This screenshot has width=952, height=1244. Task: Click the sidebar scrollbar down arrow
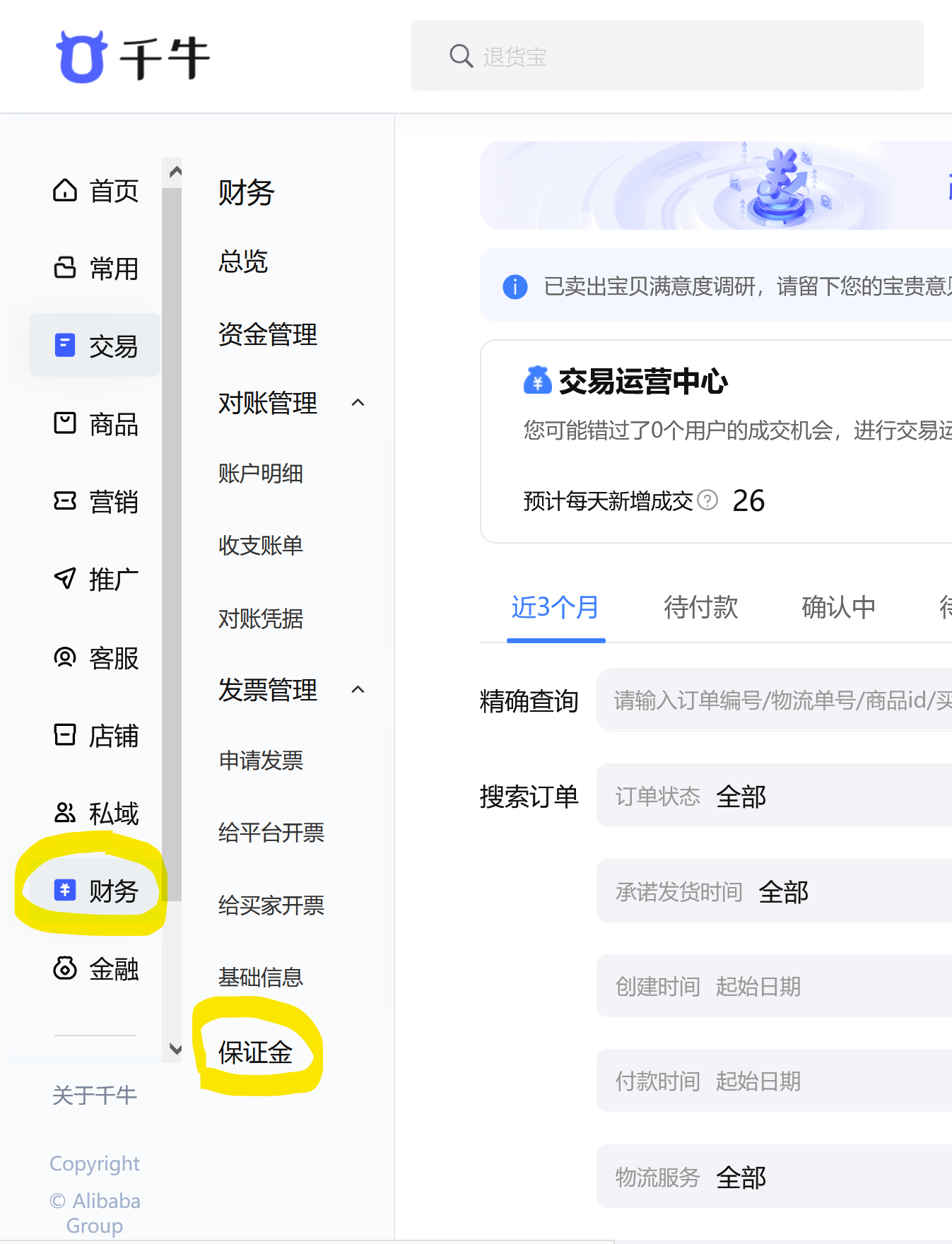coord(175,1049)
